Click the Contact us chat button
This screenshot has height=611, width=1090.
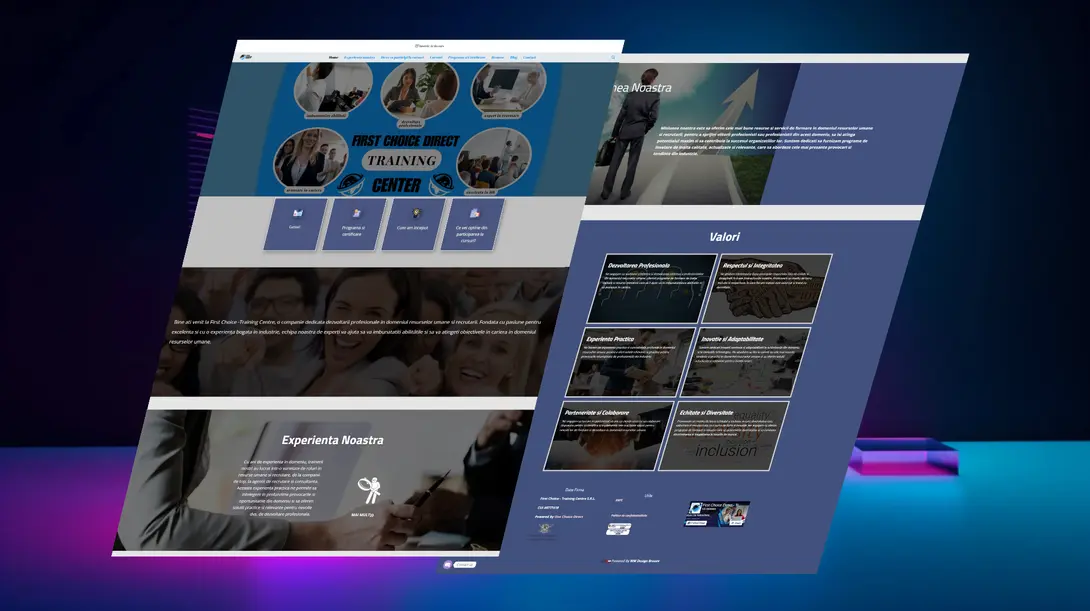pos(464,565)
